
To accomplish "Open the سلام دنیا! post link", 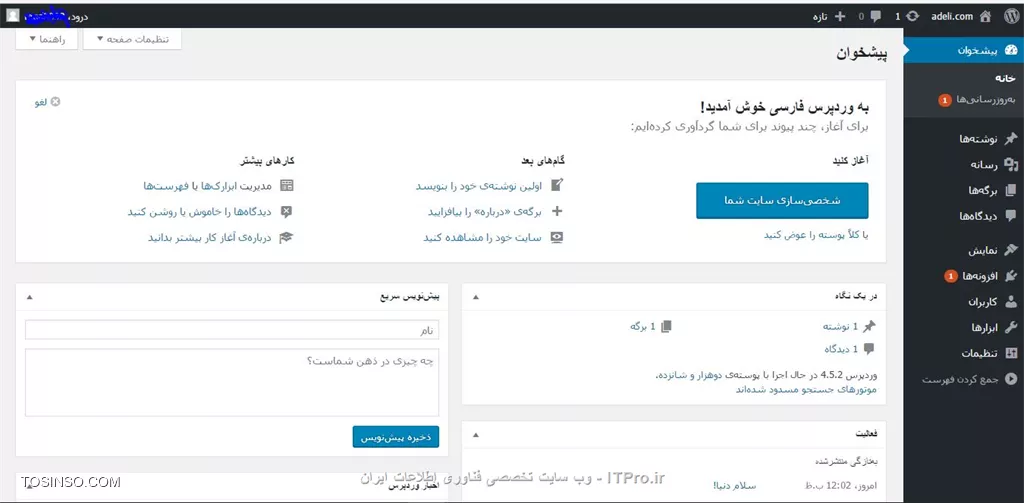I will click(x=735, y=486).
